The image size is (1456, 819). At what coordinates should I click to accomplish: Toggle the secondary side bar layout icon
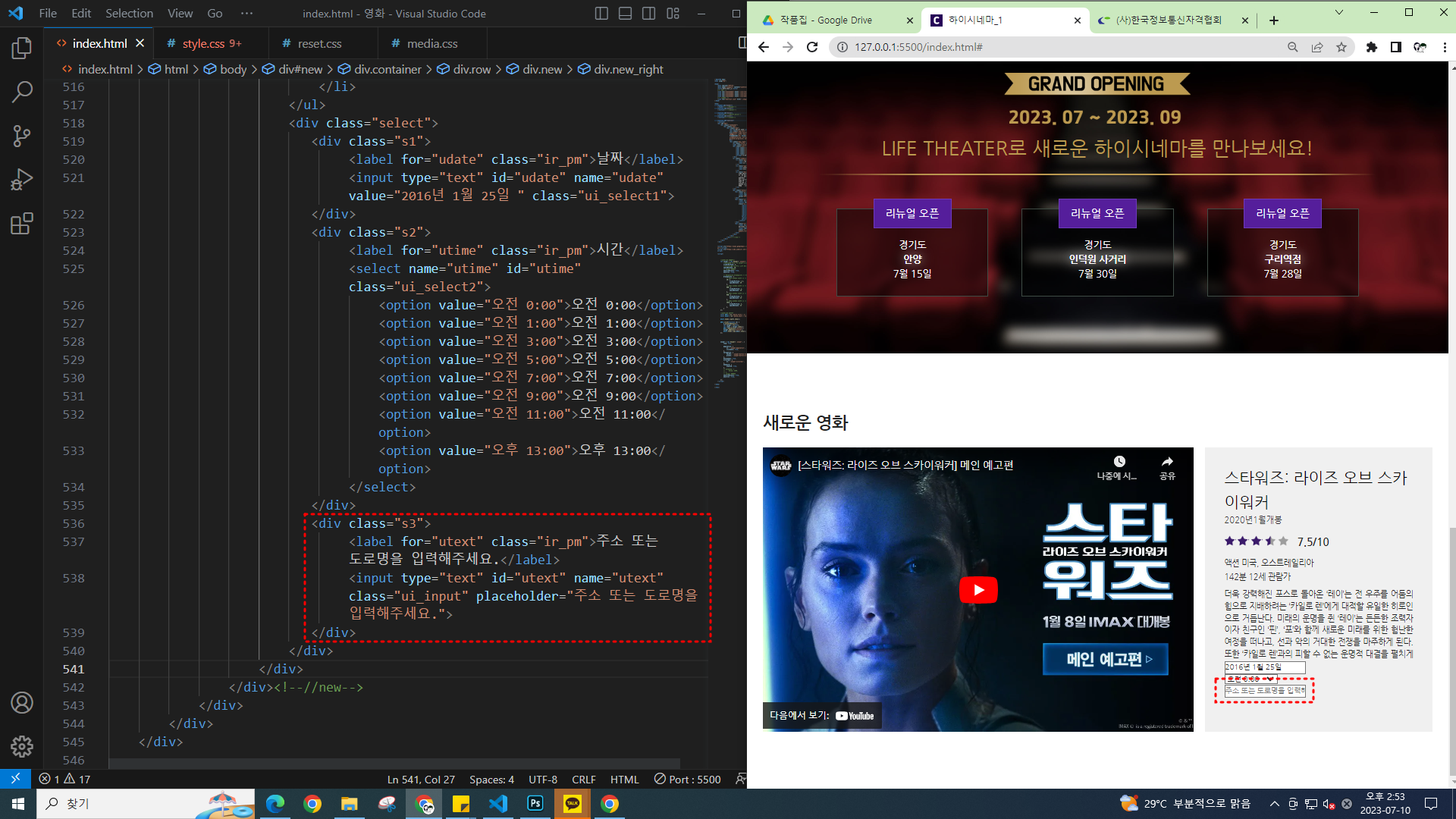tap(649, 14)
